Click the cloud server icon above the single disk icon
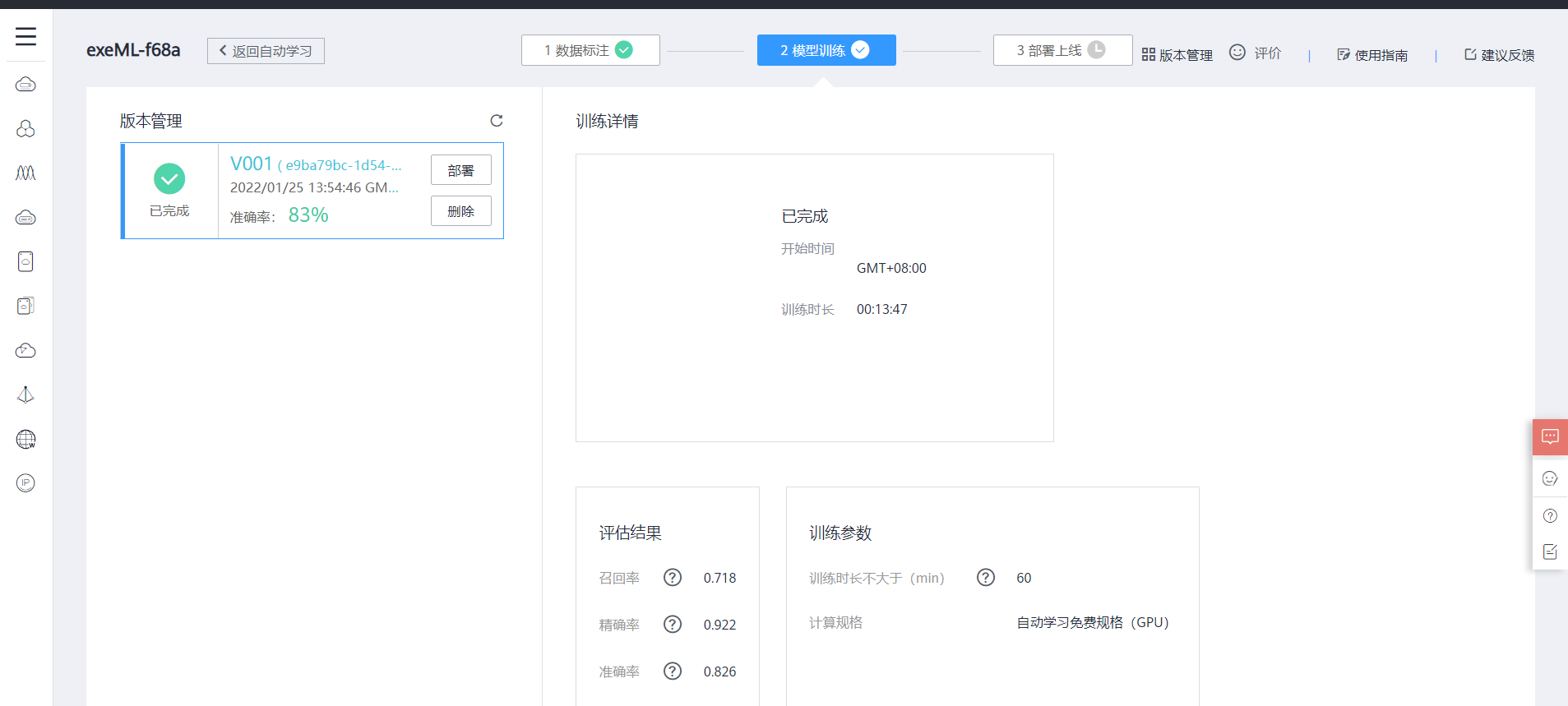The image size is (1568, 706). point(25,218)
